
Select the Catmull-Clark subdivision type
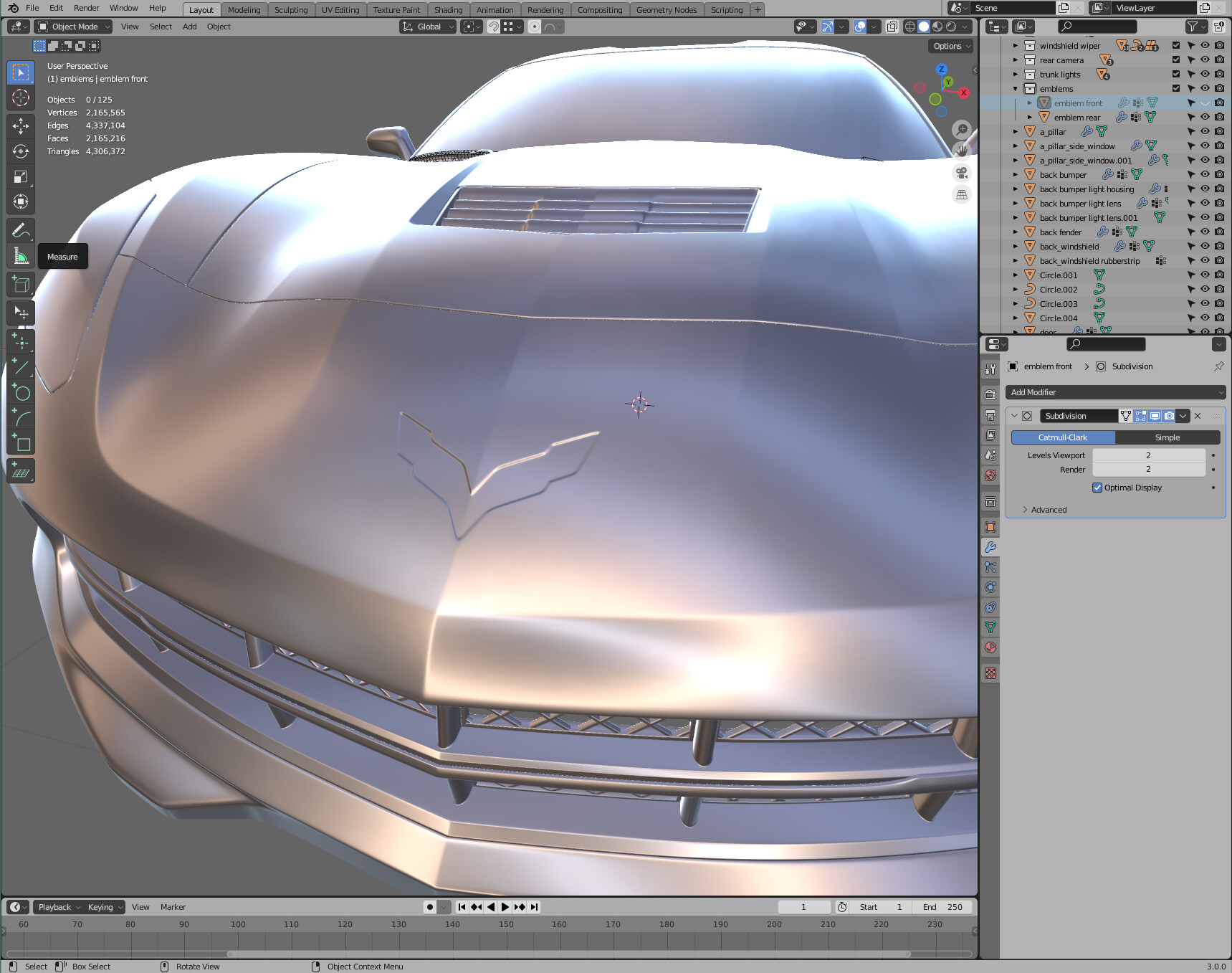(x=1063, y=437)
